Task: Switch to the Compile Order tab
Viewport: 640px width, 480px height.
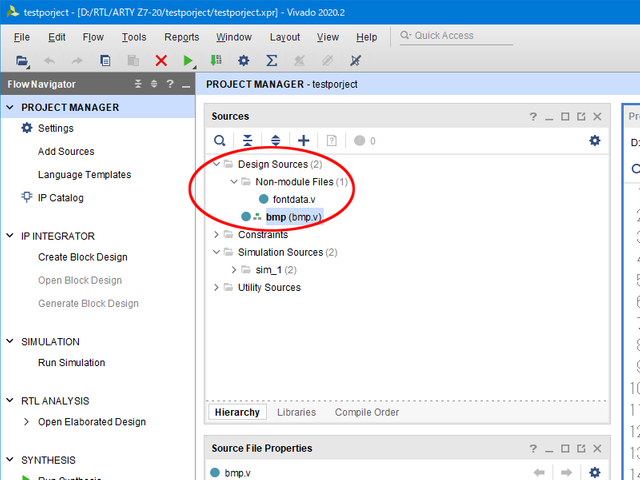Action: pyautogui.click(x=366, y=412)
